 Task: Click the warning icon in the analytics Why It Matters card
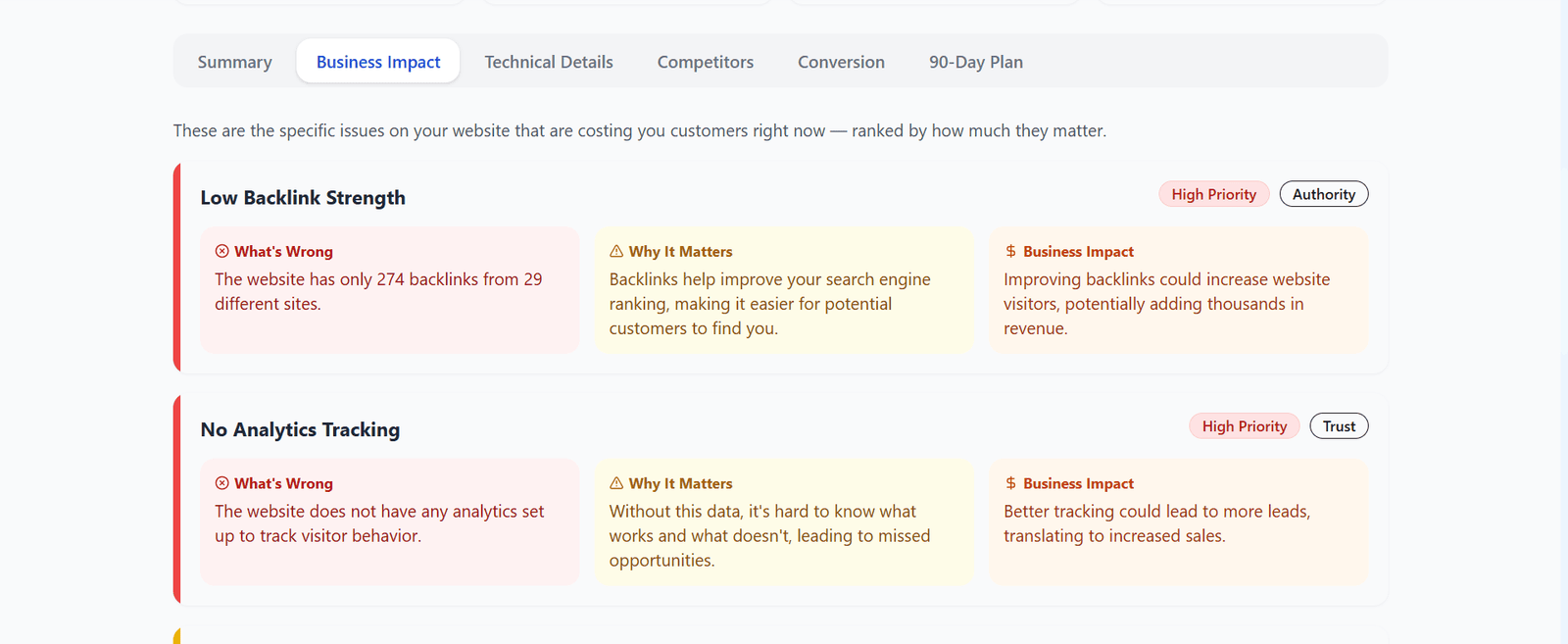pyautogui.click(x=616, y=483)
